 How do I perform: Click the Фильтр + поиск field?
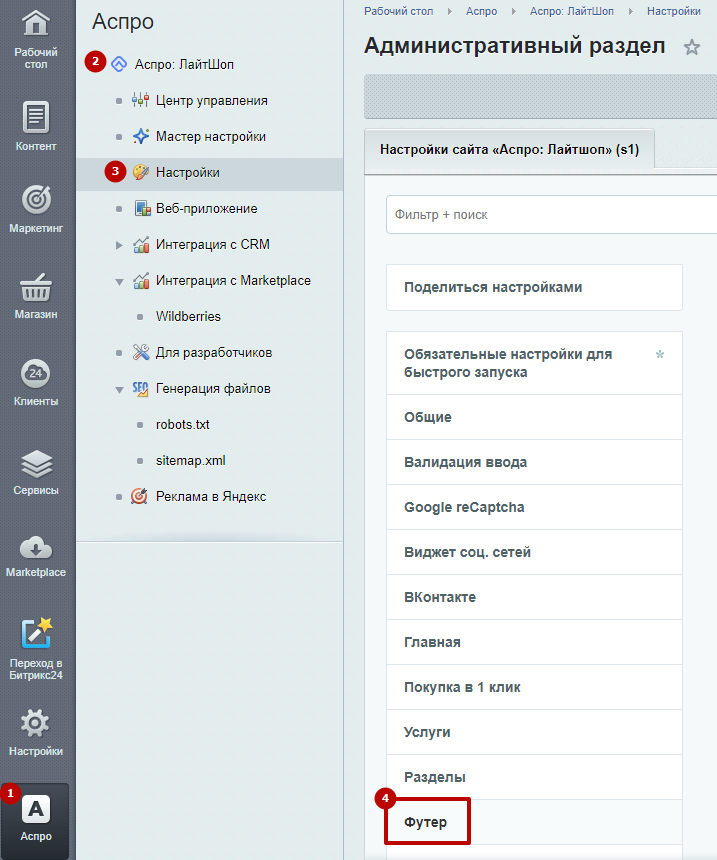551,214
